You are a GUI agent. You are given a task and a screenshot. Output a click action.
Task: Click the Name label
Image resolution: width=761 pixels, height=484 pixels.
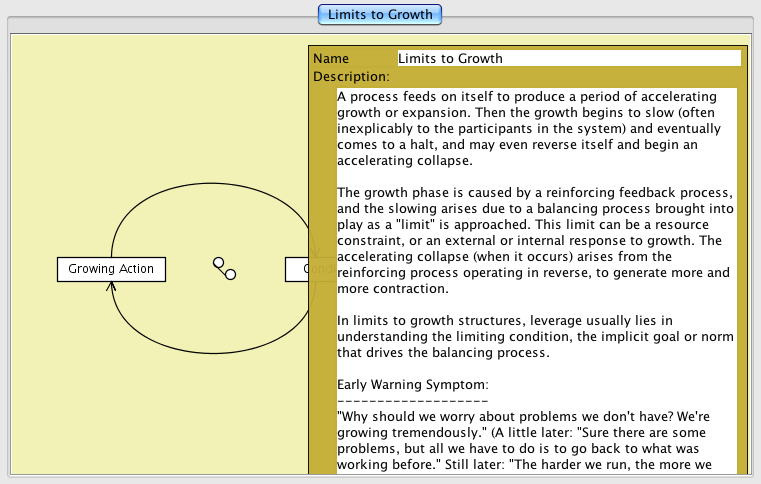click(x=331, y=59)
